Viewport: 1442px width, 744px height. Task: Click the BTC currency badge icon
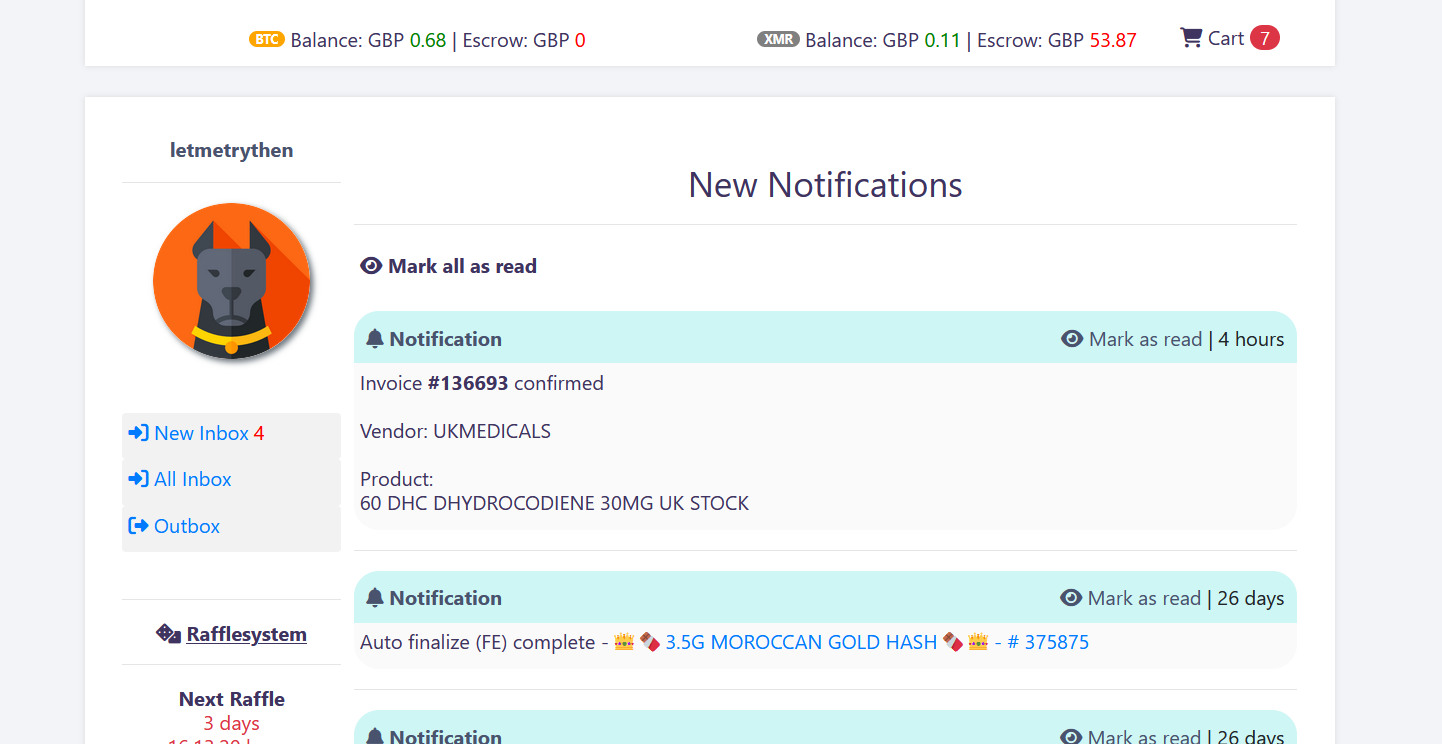(x=267, y=40)
